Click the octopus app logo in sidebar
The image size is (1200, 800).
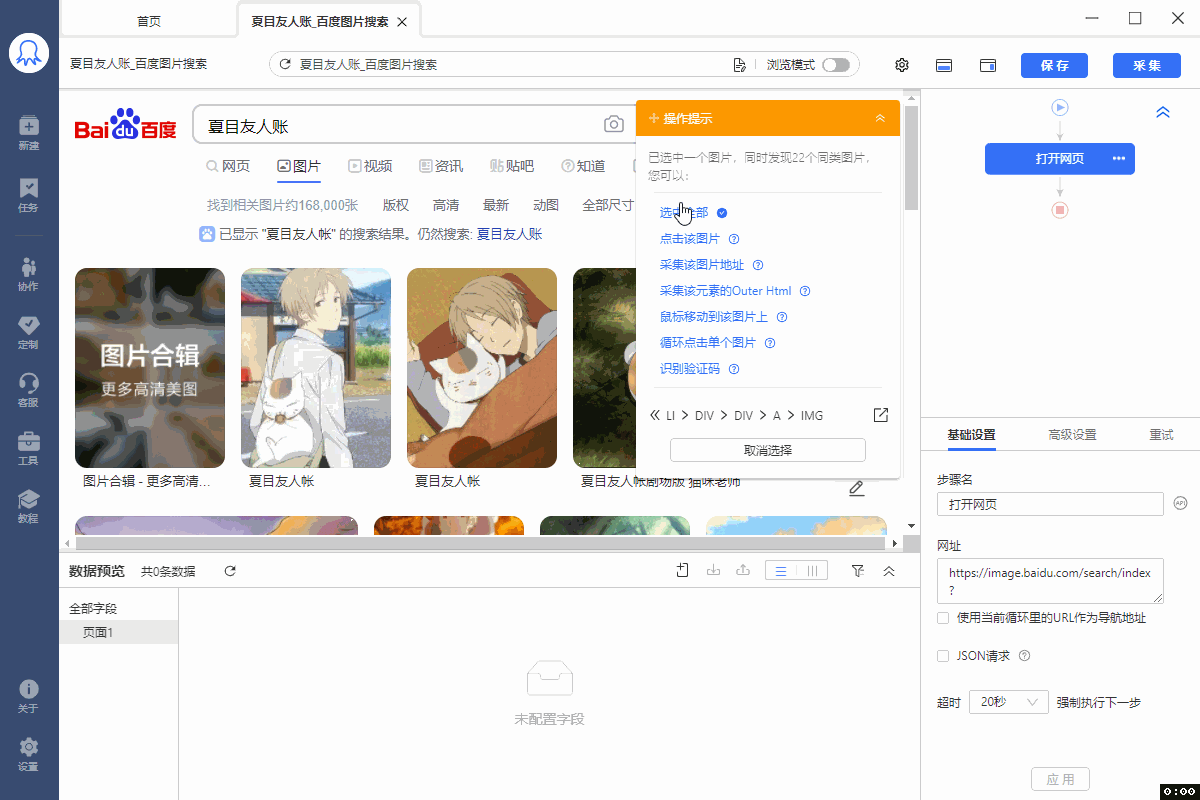pyautogui.click(x=29, y=53)
